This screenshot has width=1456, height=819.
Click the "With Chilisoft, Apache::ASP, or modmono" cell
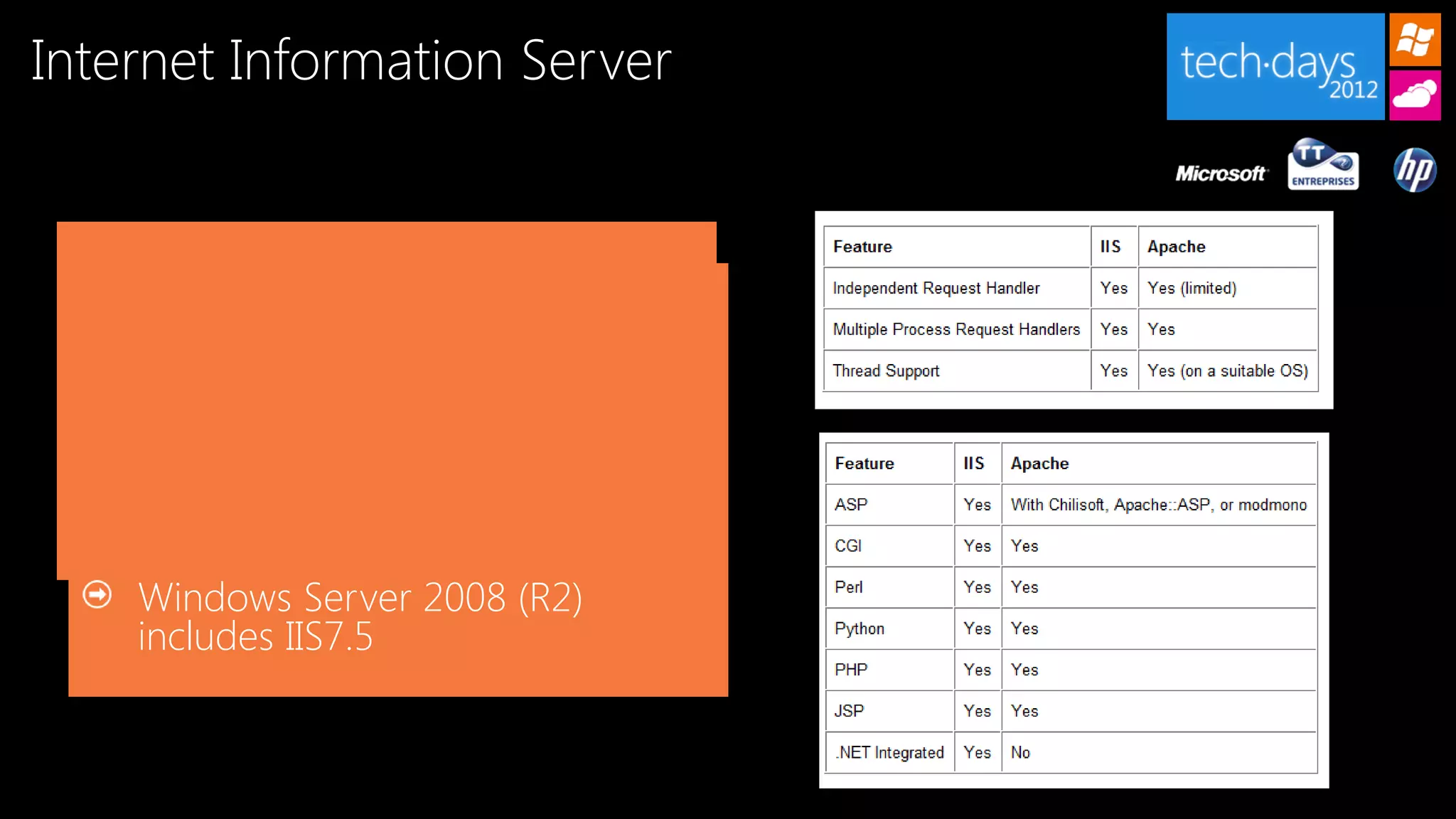[x=1159, y=505]
